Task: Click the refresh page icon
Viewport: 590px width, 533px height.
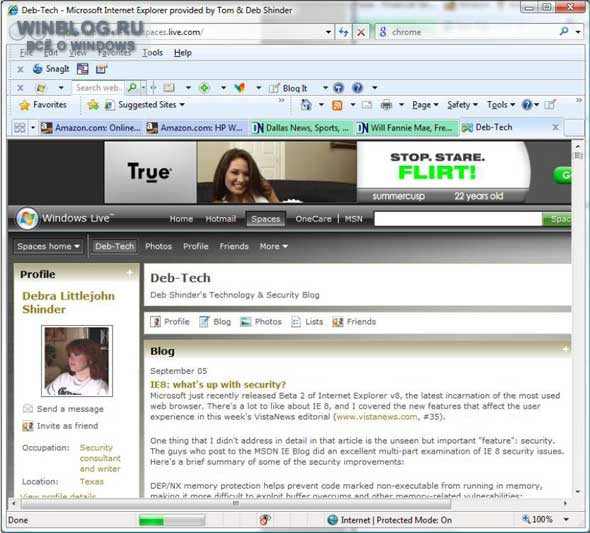Action: pyautogui.click(x=343, y=32)
